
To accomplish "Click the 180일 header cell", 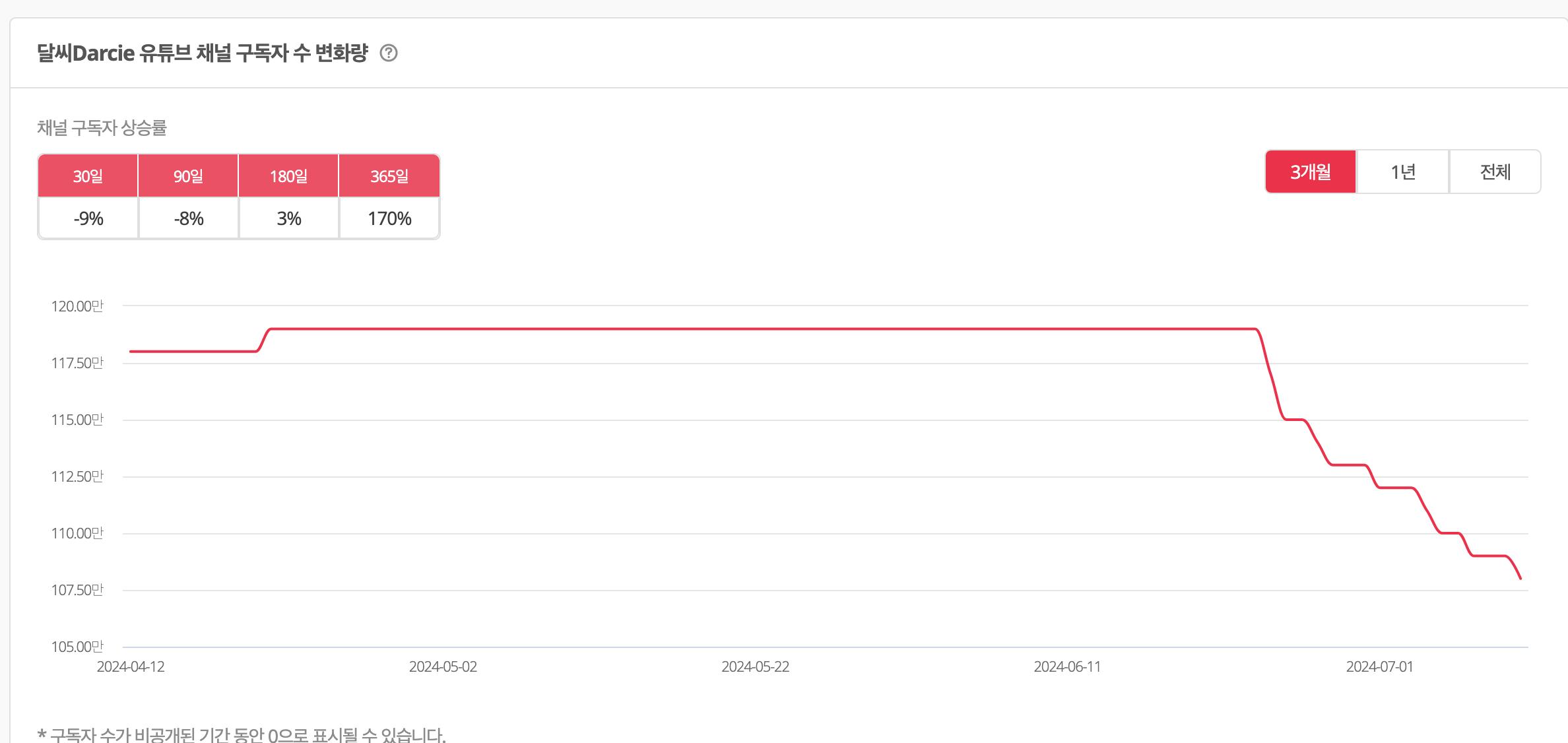I will tap(288, 176).
